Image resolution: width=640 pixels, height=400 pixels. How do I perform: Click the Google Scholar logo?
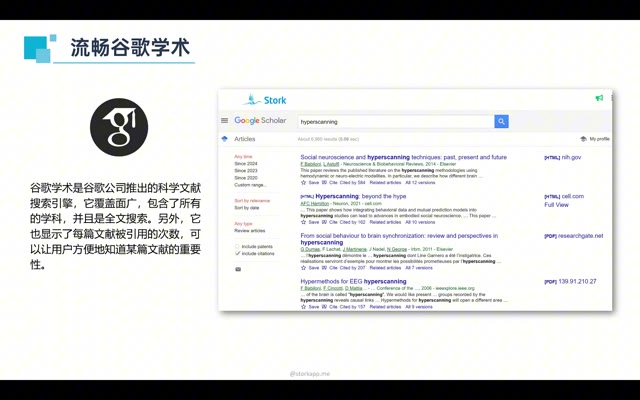[260, 120]
